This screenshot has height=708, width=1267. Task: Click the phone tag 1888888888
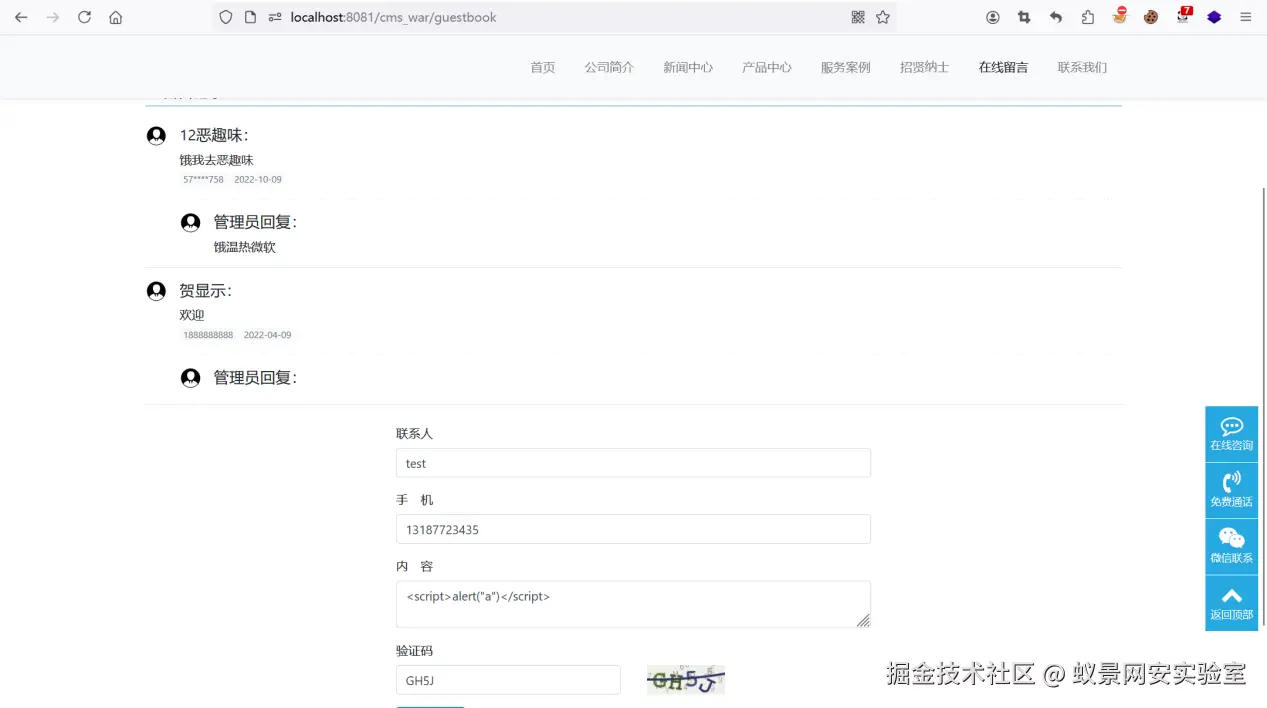208,335
